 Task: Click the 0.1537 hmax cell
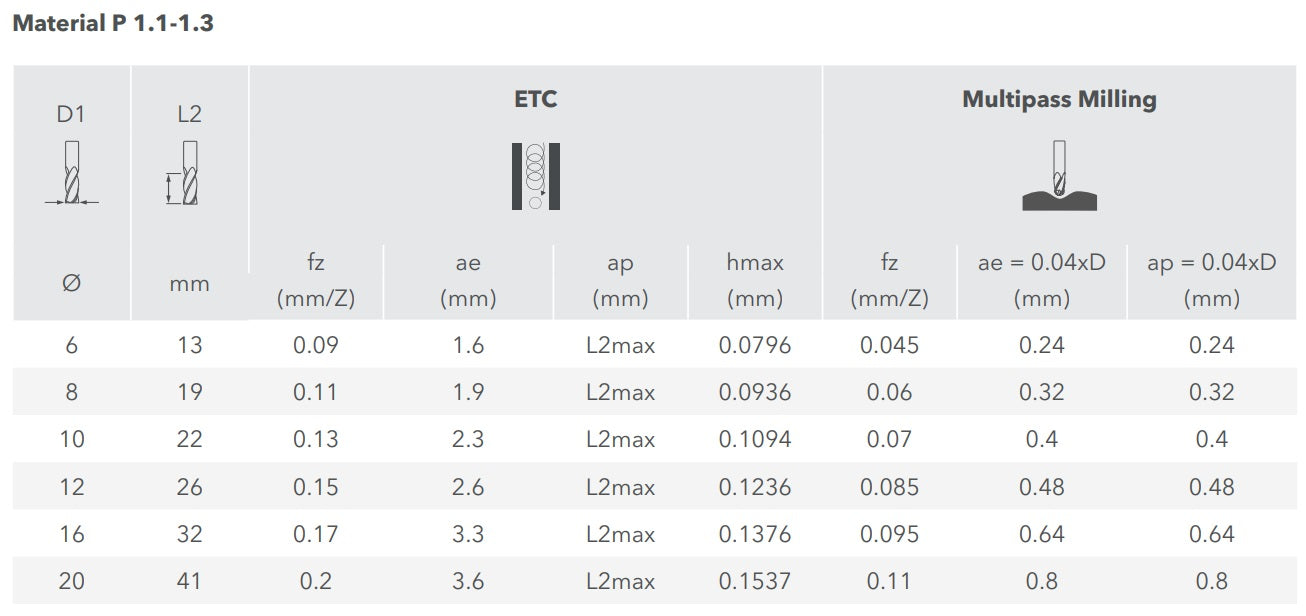[754, 581]
